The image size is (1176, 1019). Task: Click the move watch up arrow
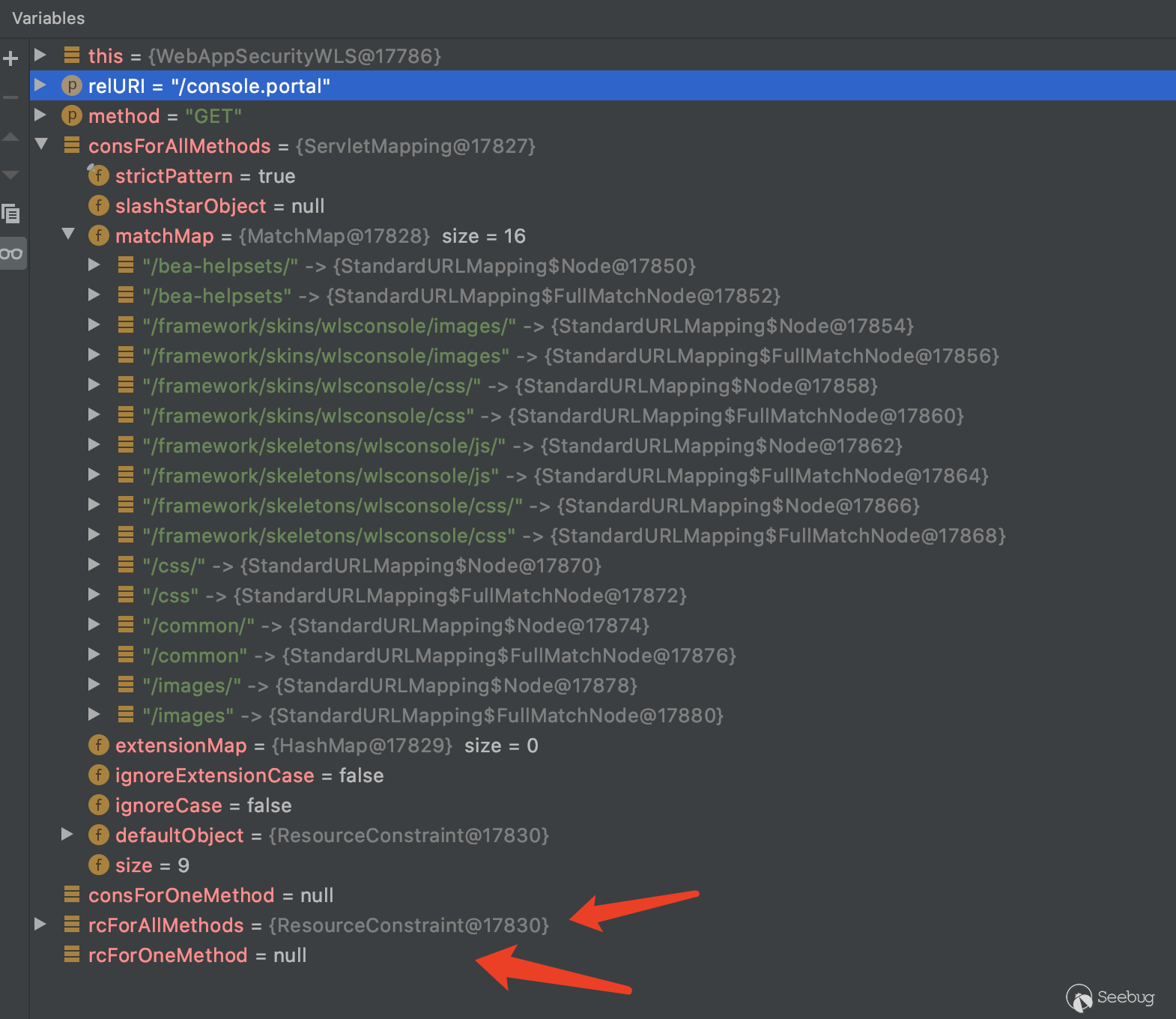(10, 136)
